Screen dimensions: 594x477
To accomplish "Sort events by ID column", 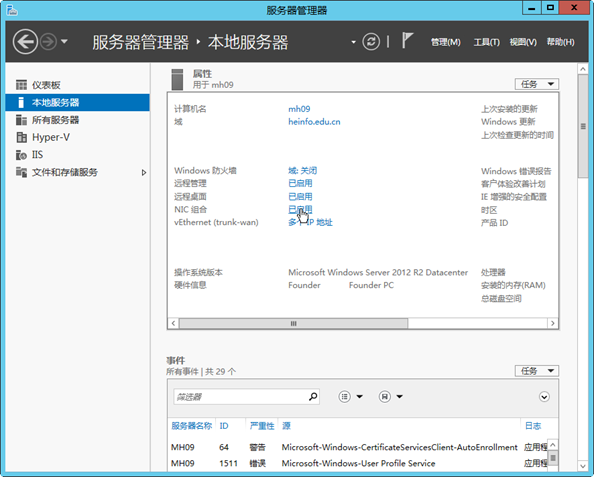I will point(224,426).
